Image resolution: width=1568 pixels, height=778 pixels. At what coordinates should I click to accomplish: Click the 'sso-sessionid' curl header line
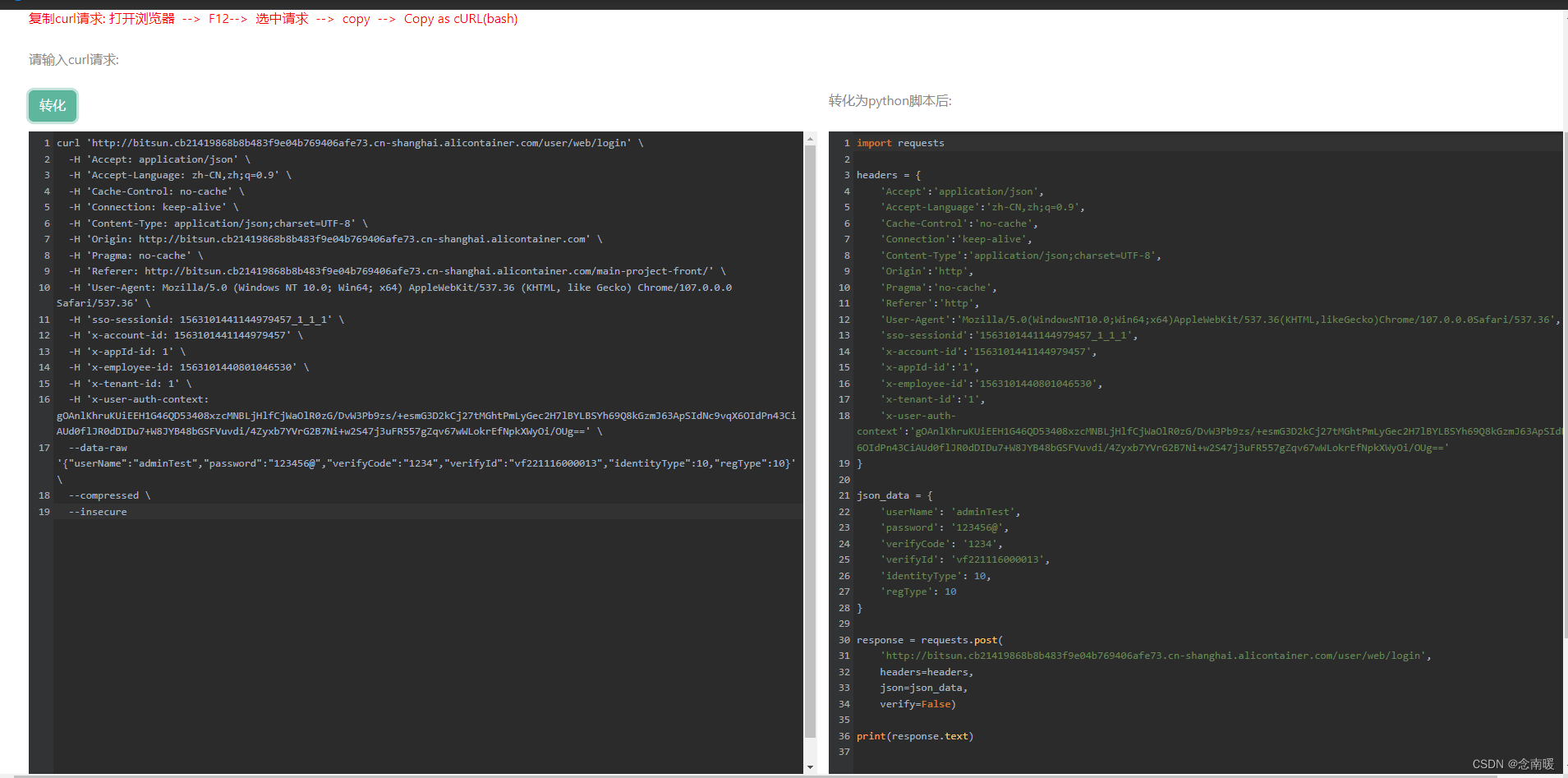click(206, 320)
